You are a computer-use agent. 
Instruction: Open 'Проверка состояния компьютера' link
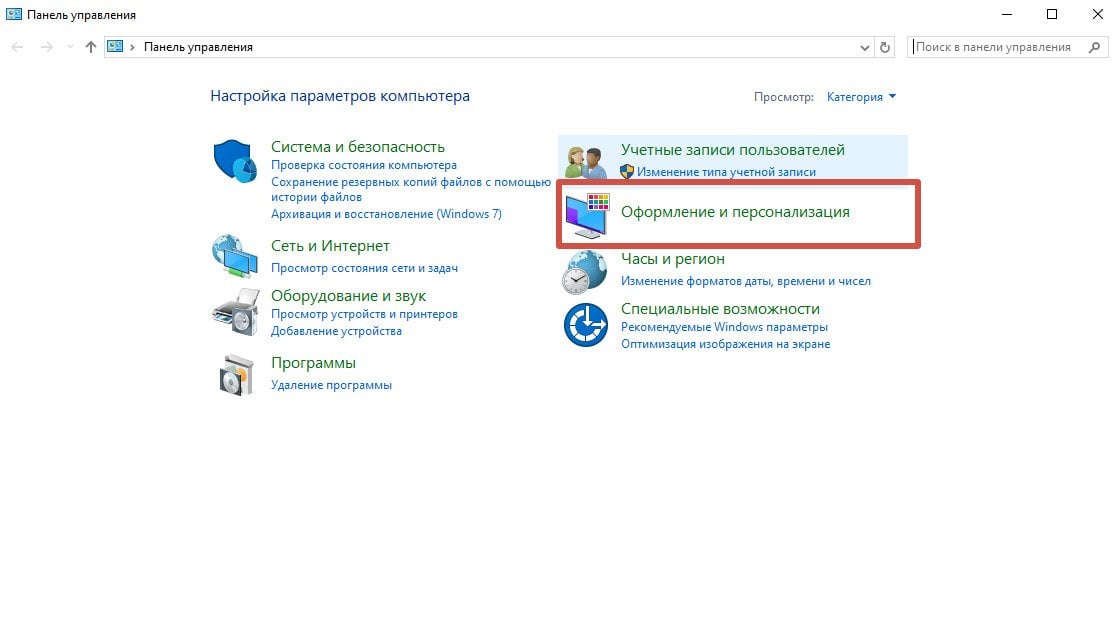(x=364, y=165)
